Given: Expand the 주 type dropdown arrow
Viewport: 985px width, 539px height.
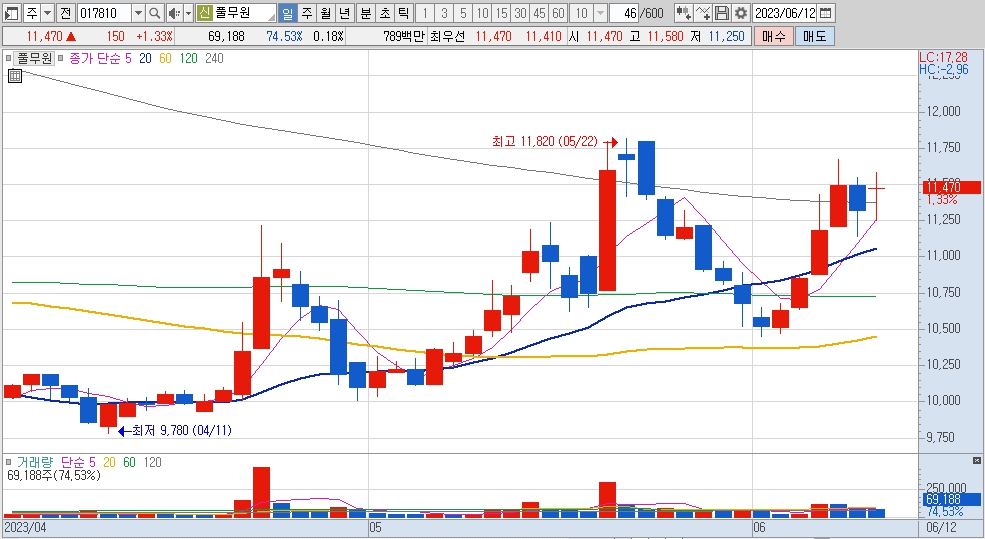Looking at the screenshot, I should (47, 13).
